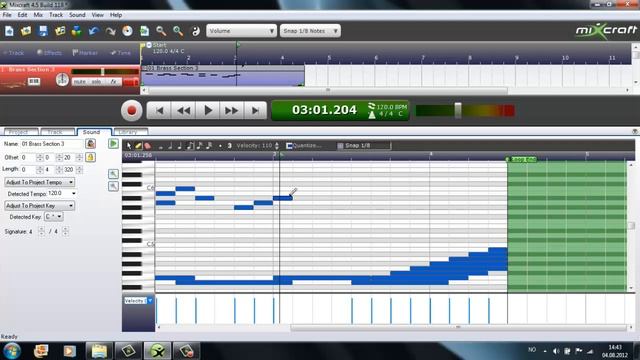Open the Volume automation dropdown
Viewport: 640px width, 360px height.
[x=241, y=31]
